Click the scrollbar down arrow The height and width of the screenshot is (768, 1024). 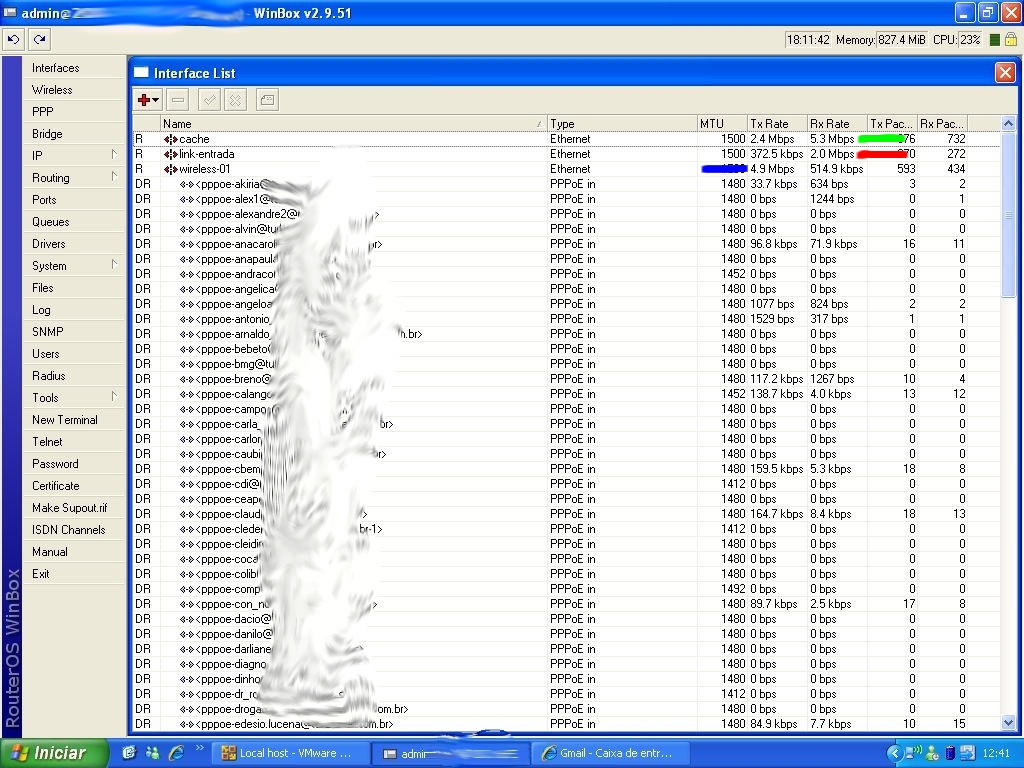pos(1008,722)
